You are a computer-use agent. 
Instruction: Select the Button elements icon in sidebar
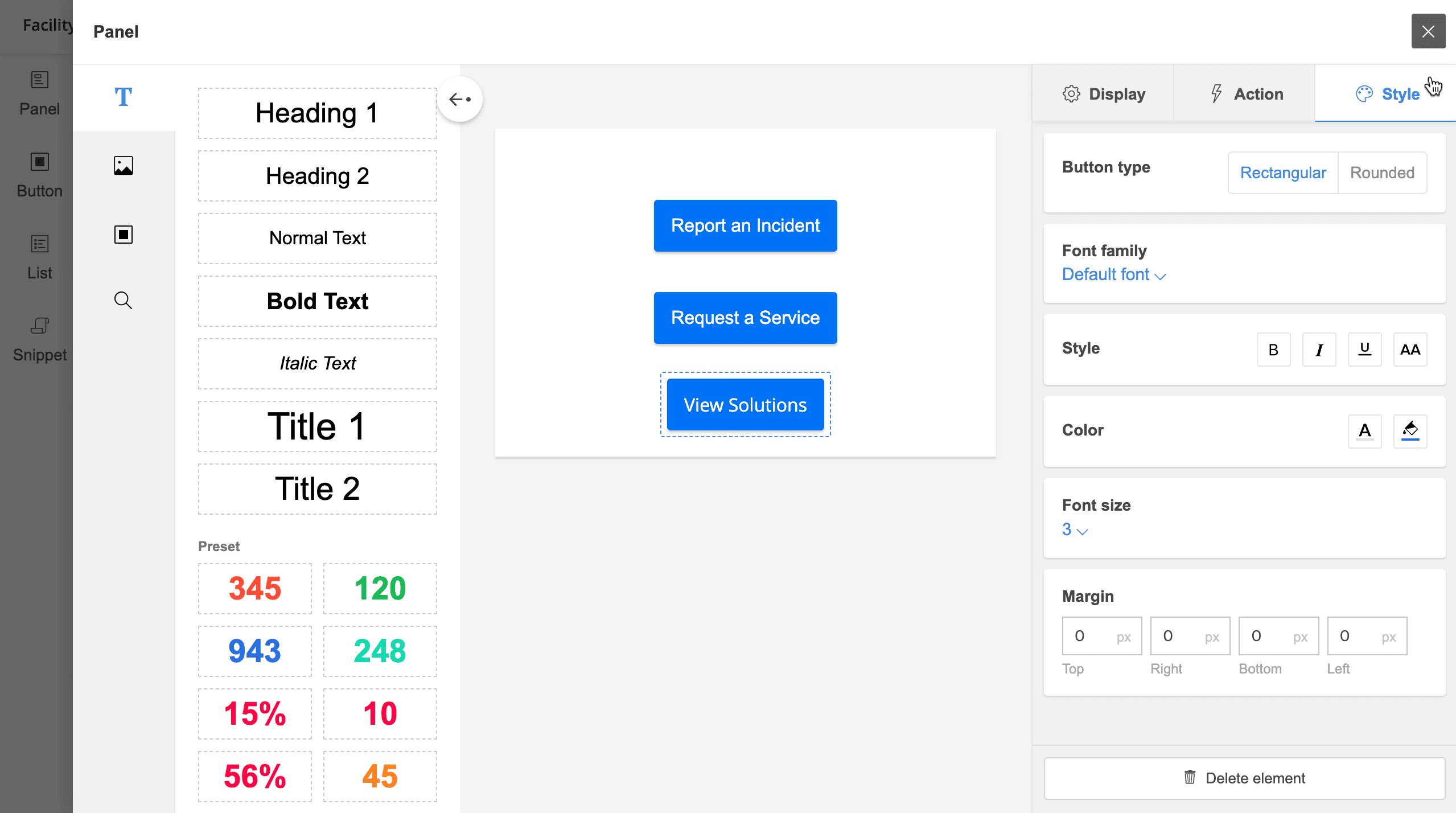[123, 235]
